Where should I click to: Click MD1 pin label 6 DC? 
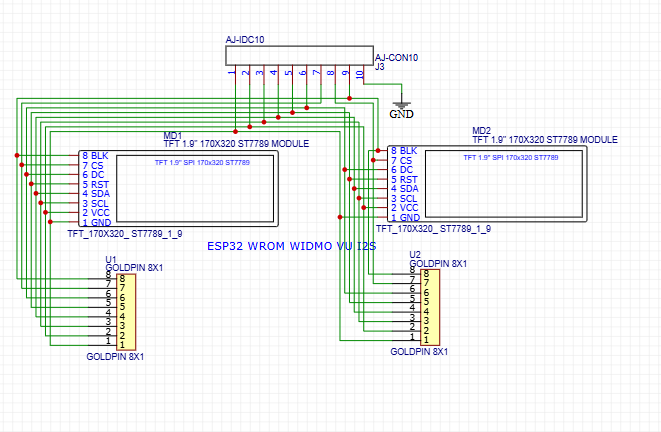point(93,175)
